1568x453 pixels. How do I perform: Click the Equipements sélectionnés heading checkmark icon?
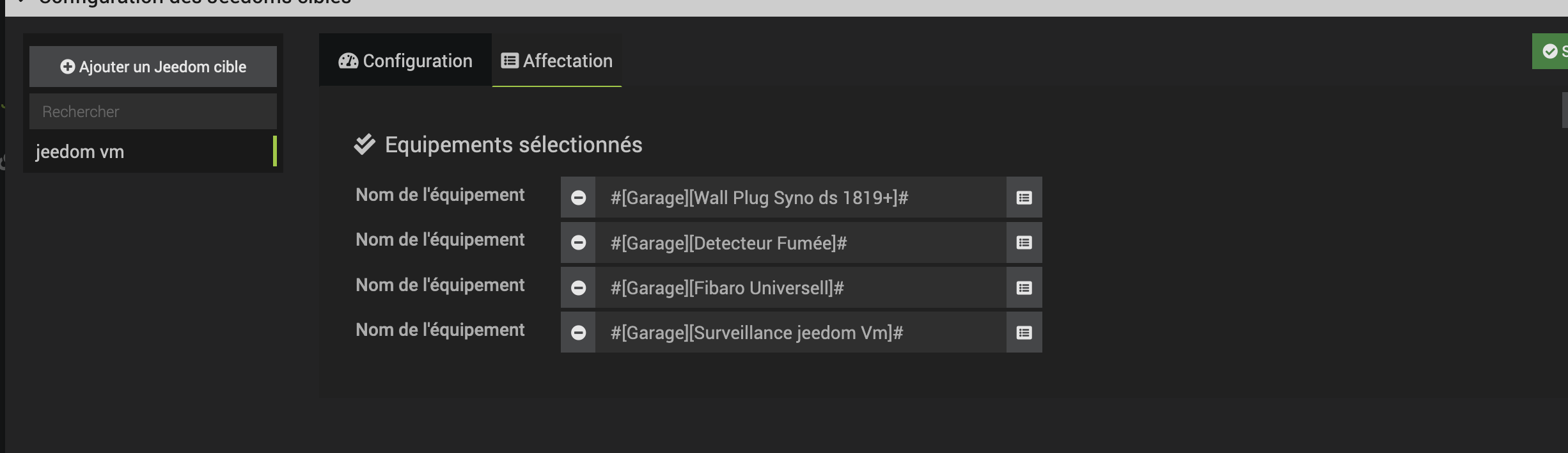(365, 145)
